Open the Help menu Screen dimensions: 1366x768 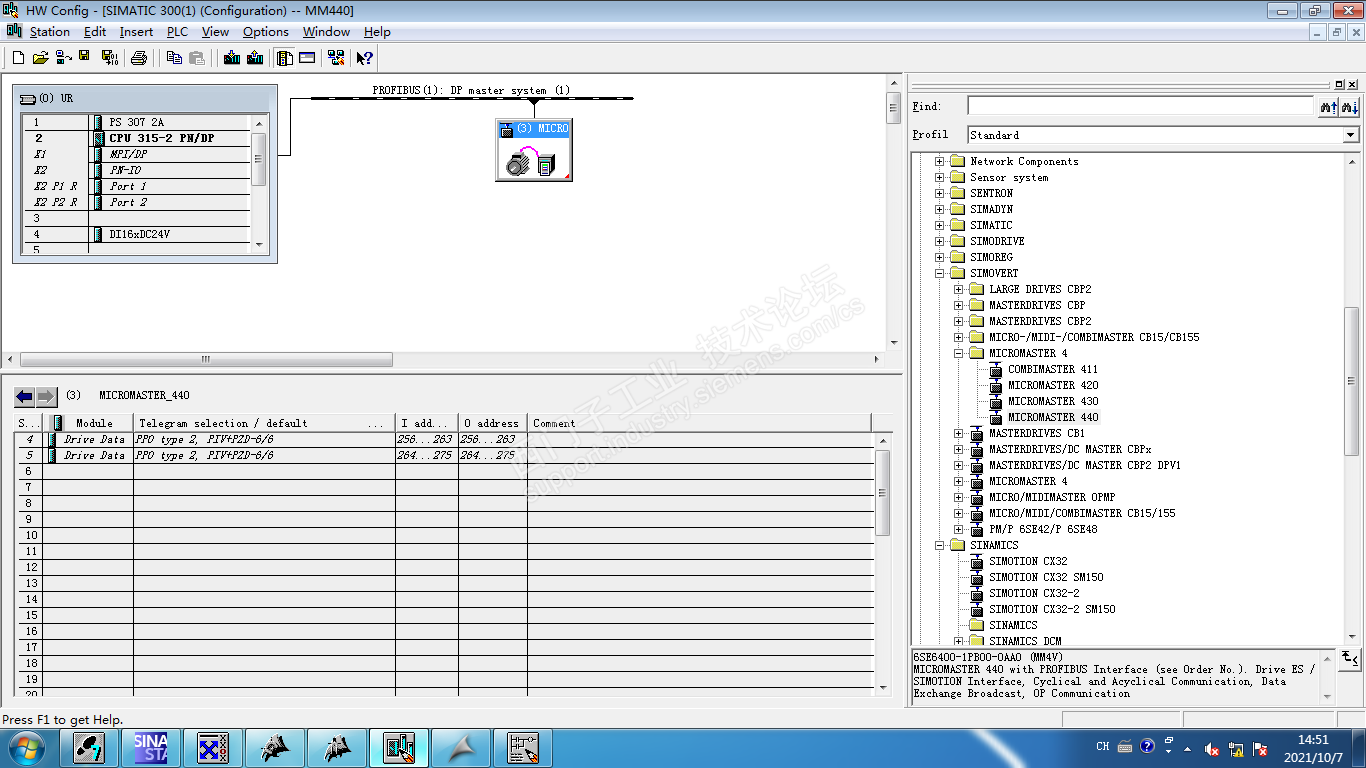point(377,32)
